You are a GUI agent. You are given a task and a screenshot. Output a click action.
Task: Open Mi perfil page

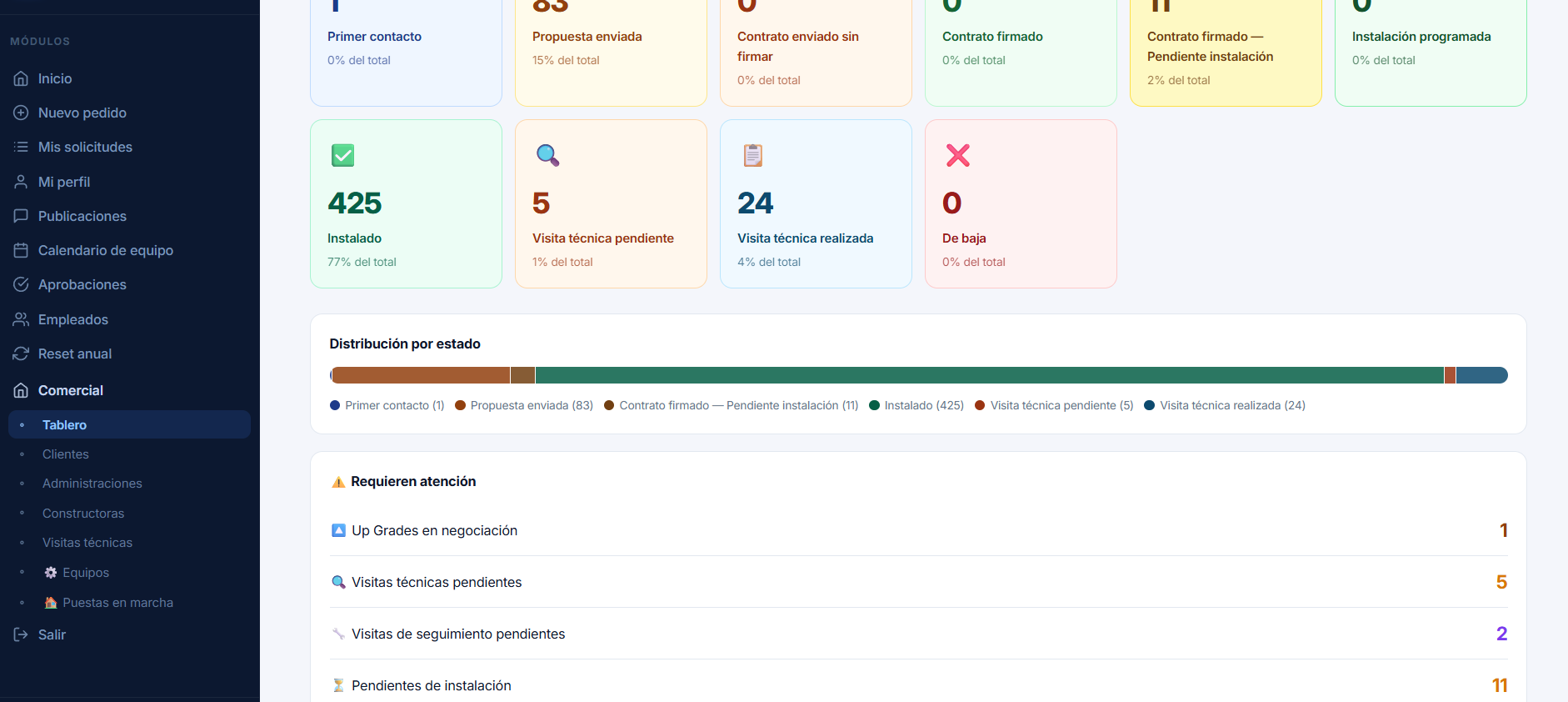(x=129, y=182)
